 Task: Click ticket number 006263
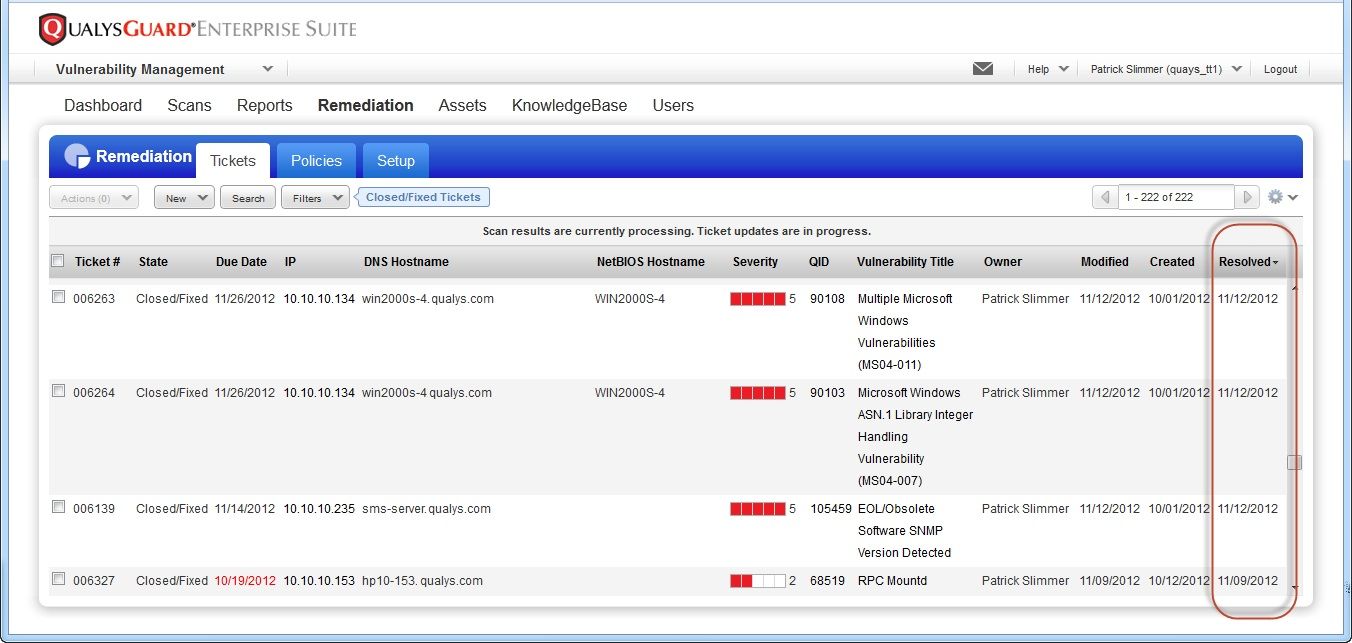coord(94,299)
